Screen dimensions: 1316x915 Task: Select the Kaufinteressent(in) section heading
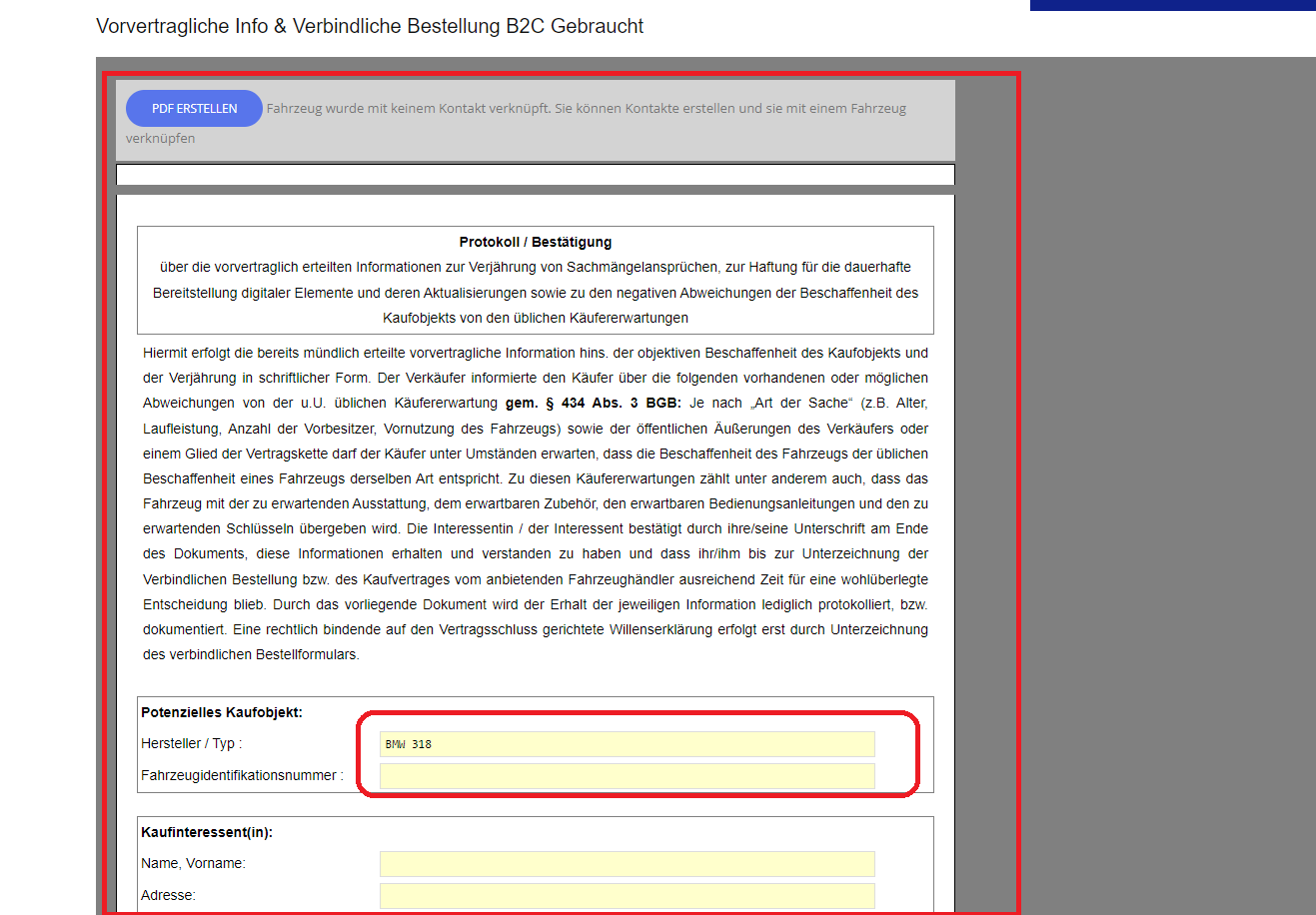[207, 832]
